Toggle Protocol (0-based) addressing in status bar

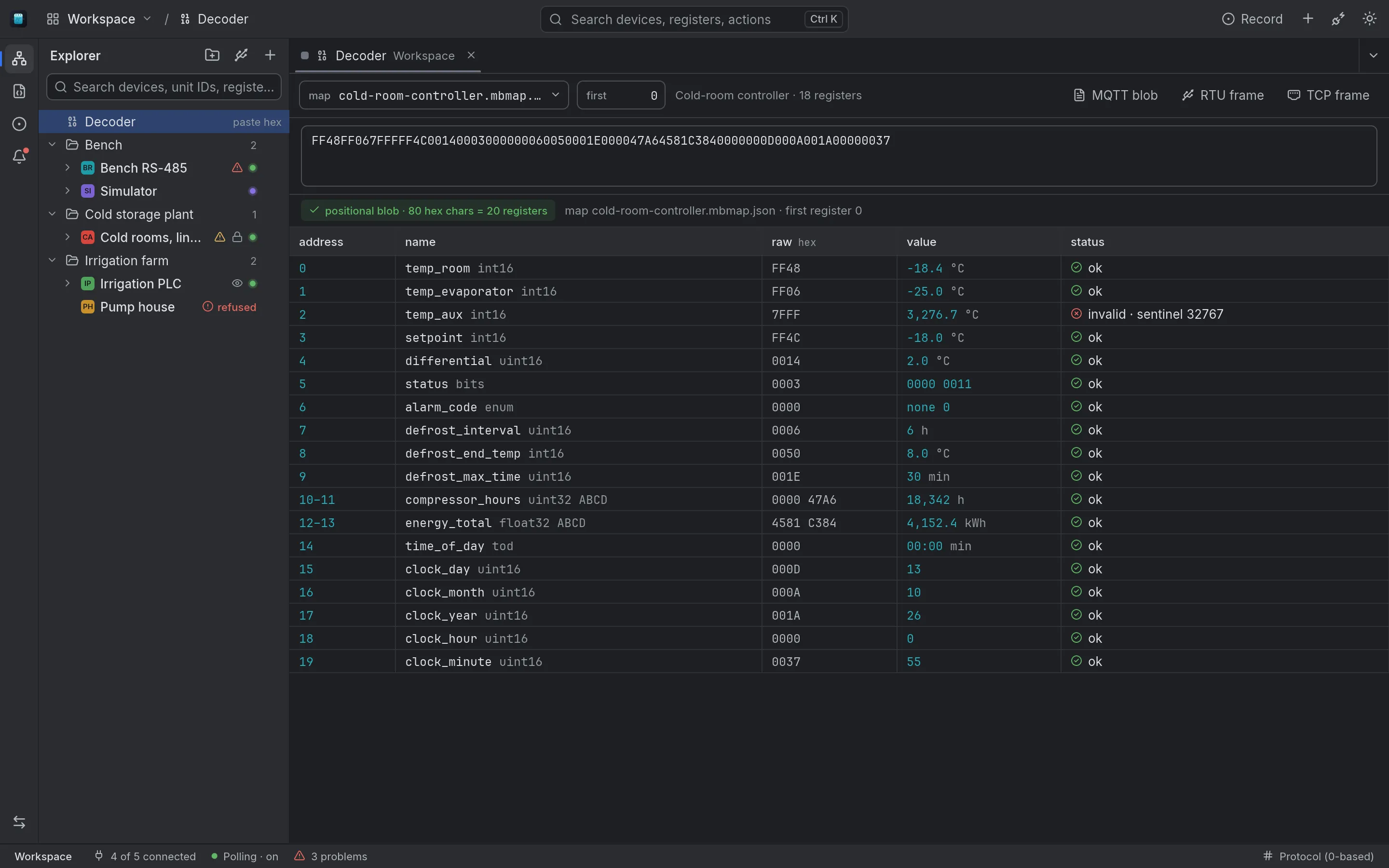(x=1319, y=856)
